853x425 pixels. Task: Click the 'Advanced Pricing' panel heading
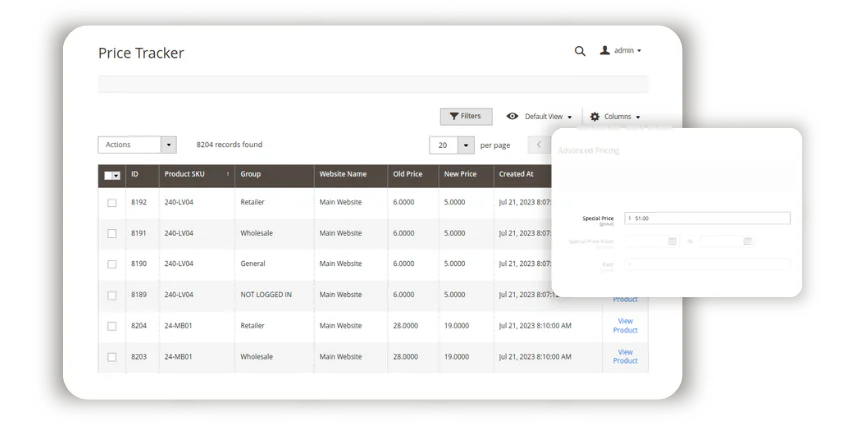pos(589,150)
